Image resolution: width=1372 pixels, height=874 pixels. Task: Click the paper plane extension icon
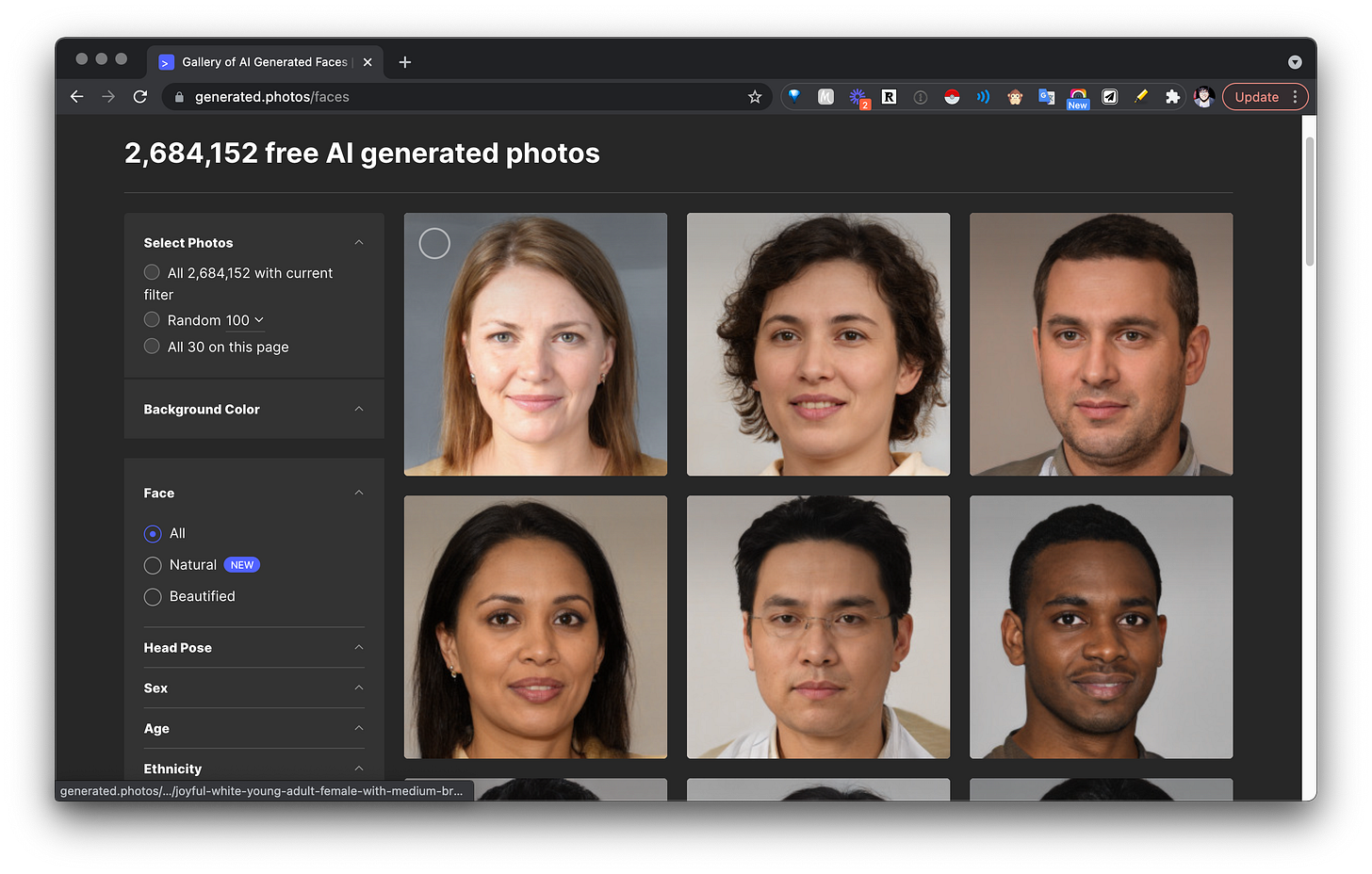point(1110,97)
